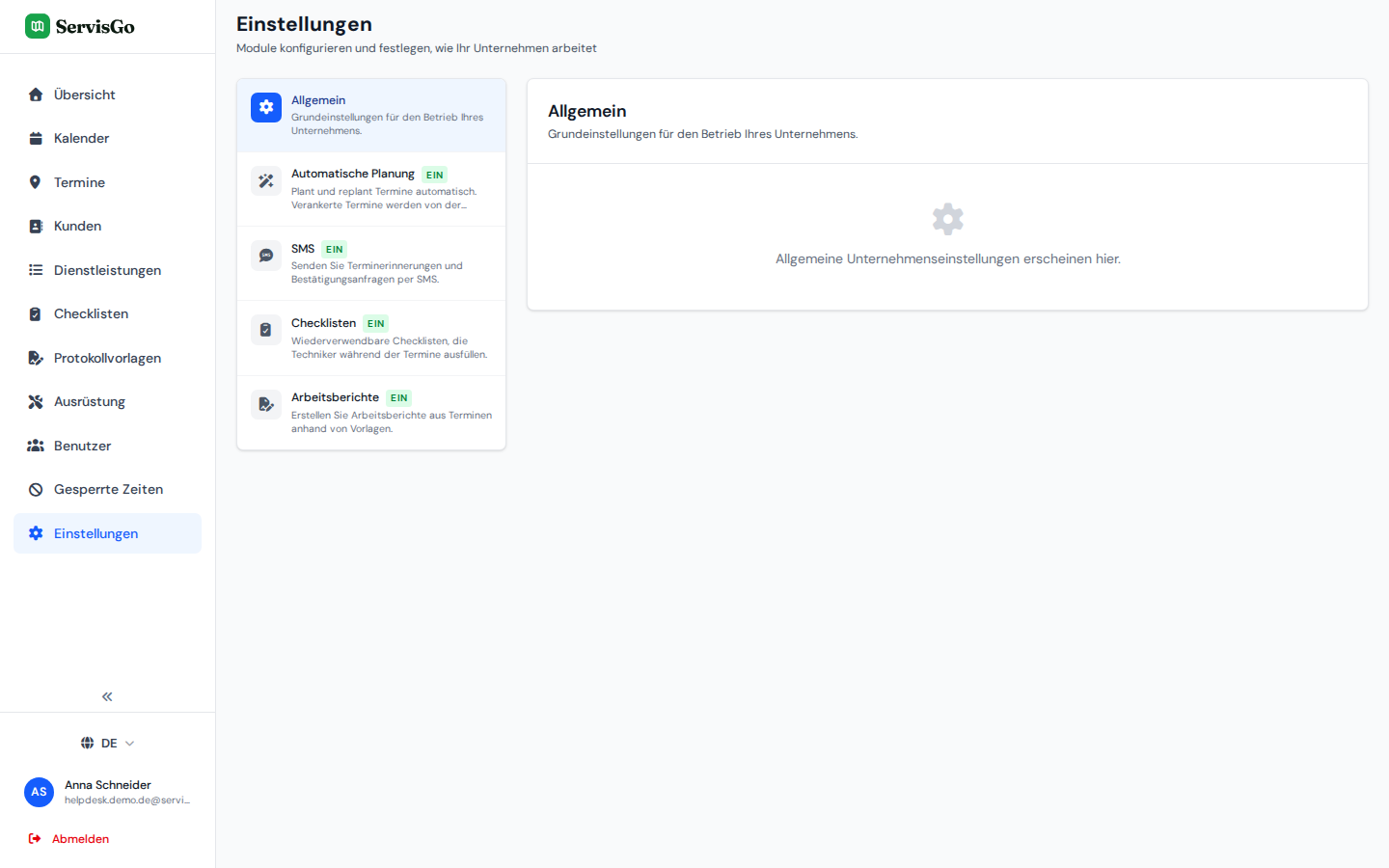Click the EIN badge next to SMS

tap(335, 249)
